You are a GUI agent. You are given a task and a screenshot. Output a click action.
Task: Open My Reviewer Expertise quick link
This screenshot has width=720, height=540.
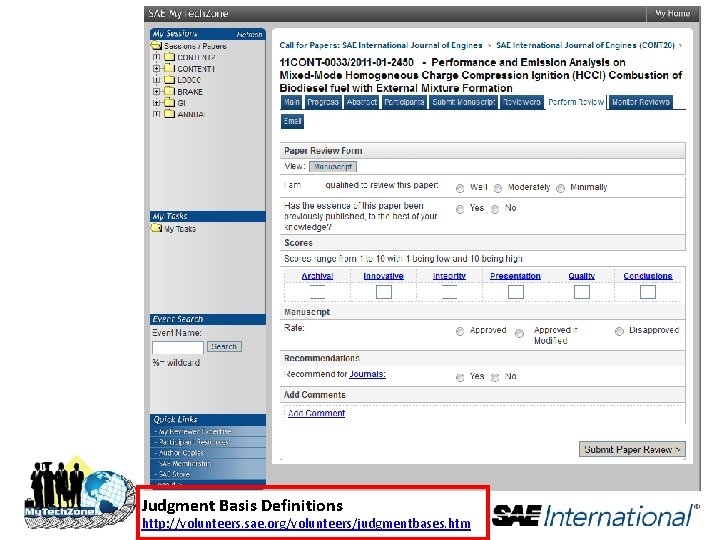[x=195, y=432]
